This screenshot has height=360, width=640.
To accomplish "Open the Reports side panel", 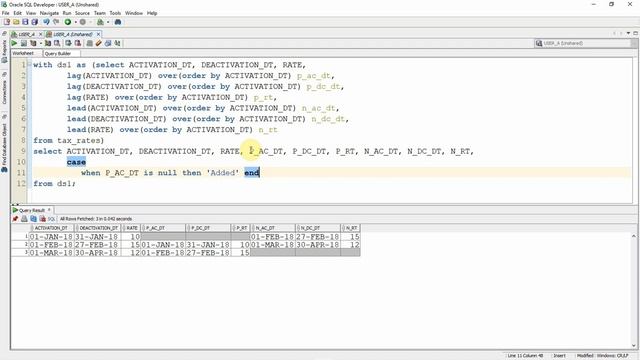I will (x=4, y=51).
